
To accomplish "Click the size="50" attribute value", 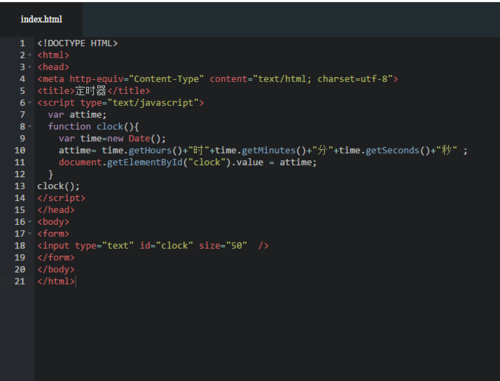I will pos(237,246).
